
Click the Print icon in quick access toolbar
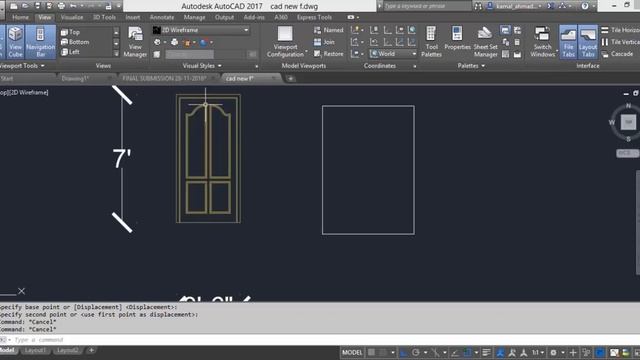click(x=61, y=6)
